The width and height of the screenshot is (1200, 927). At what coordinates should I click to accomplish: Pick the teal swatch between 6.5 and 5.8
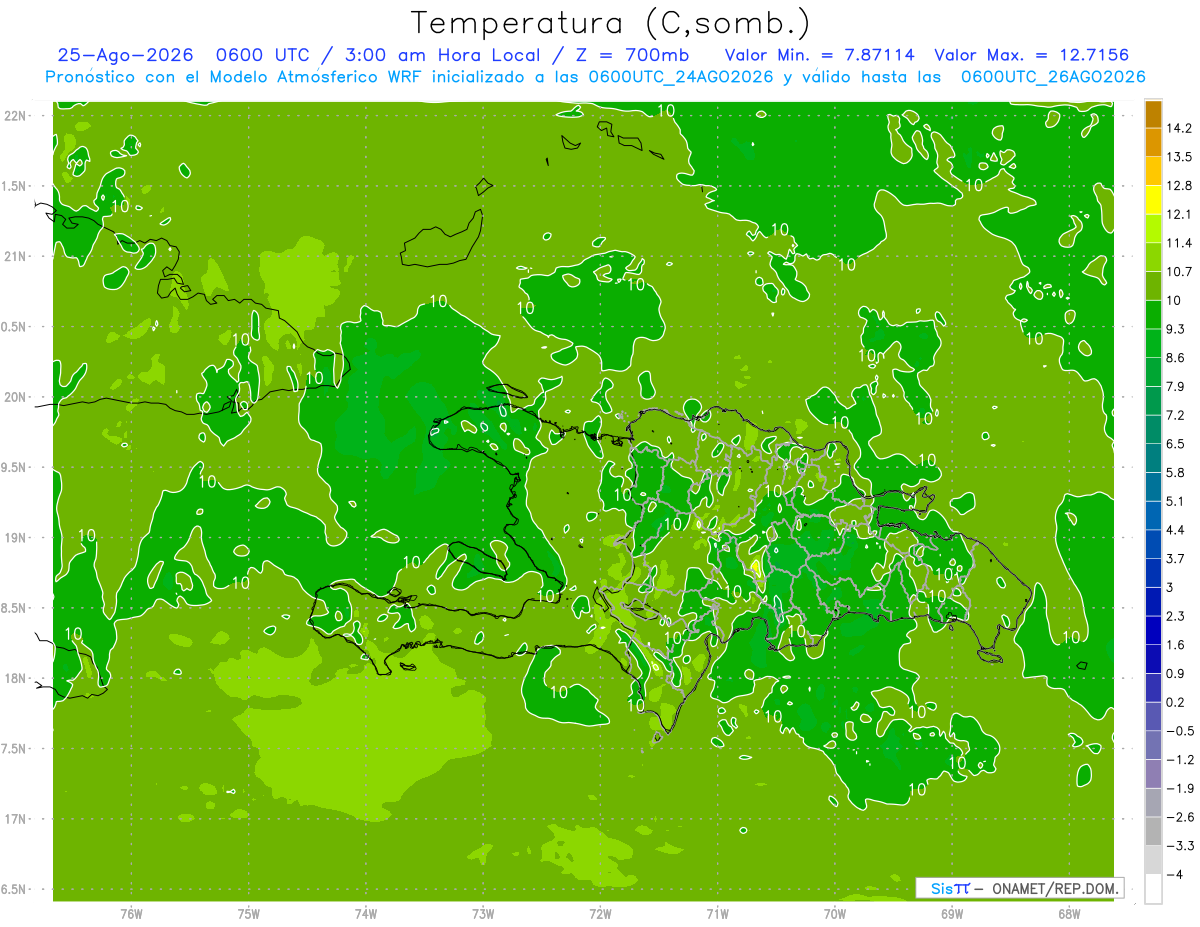coord(1153,458)
